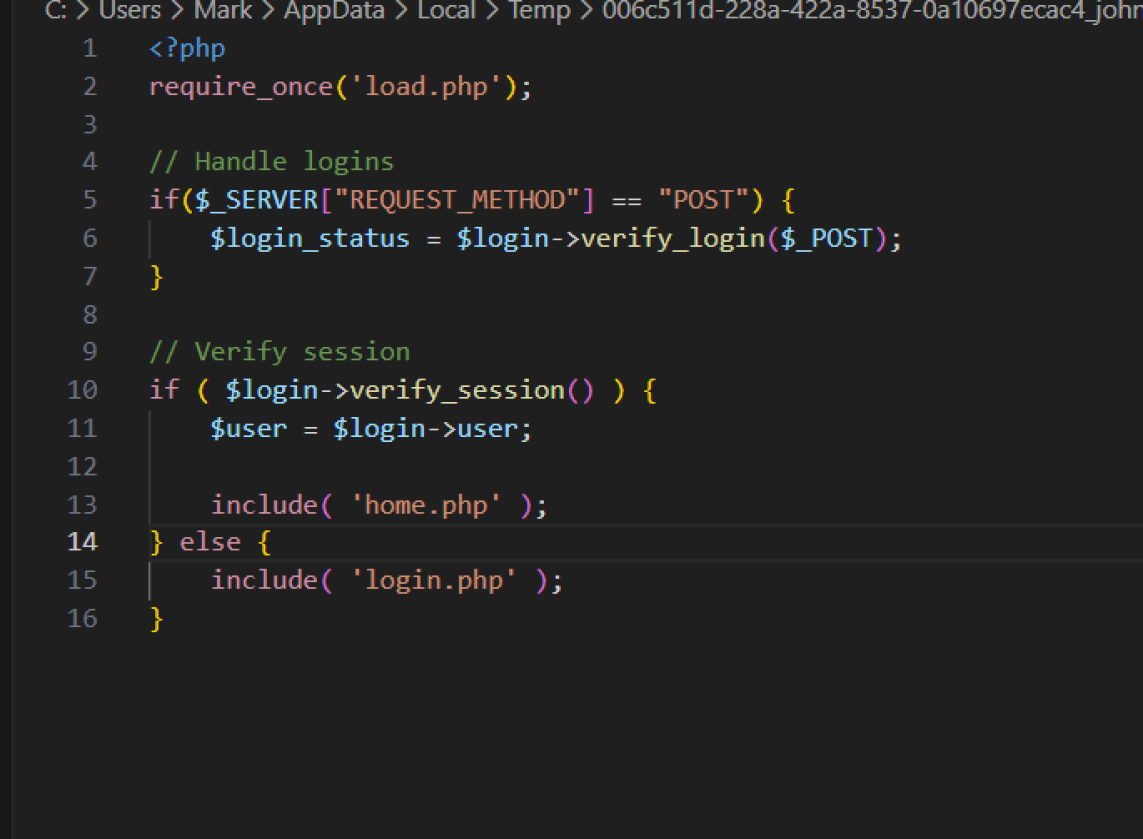Click line number 16 in the gutter
1143x839 pixels.
tap(83, 618)
